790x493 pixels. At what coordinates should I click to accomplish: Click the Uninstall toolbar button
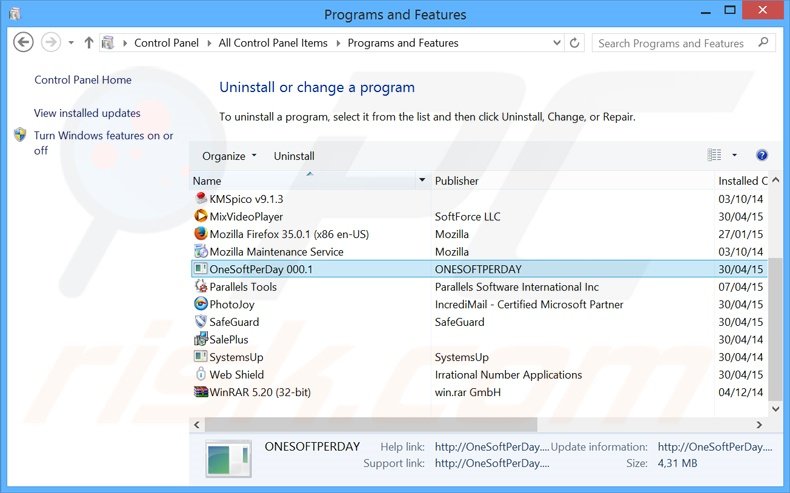pos(294,156)
